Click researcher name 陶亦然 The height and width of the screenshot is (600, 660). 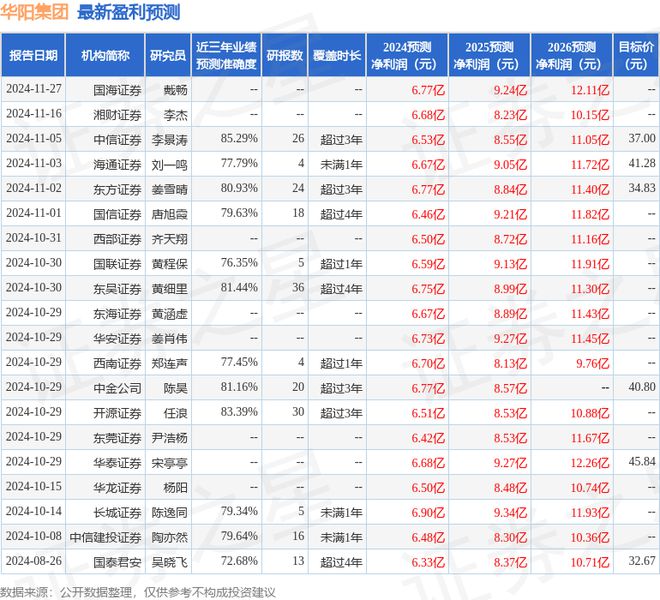(170, 537)
